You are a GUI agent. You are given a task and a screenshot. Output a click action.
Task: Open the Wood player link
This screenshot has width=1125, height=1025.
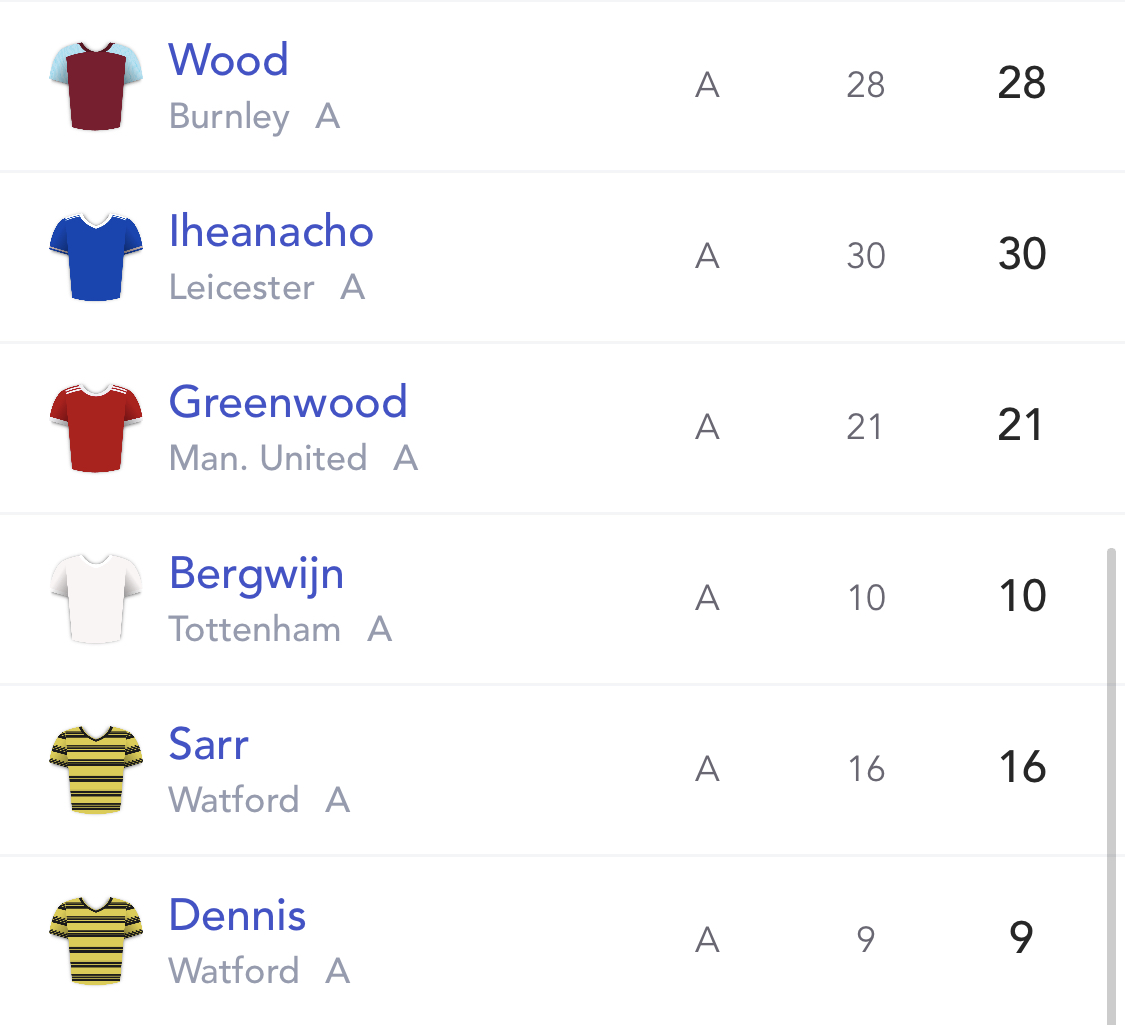[x=228, y=60]
